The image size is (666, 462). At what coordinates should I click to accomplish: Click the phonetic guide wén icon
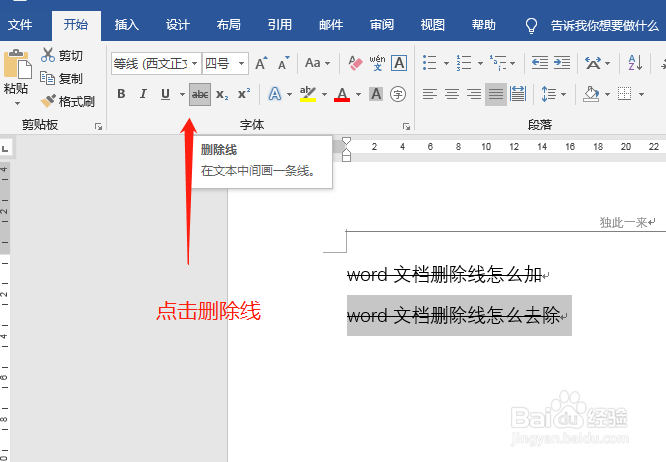tap(377, 63)
